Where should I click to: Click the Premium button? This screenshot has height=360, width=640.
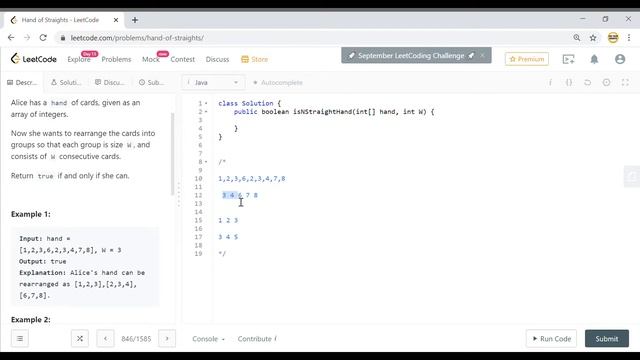tap(527, 59)
